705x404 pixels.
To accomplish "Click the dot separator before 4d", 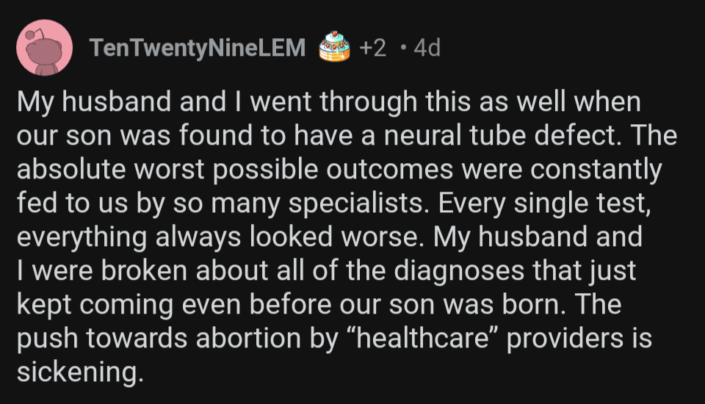I will pos(402,48).
